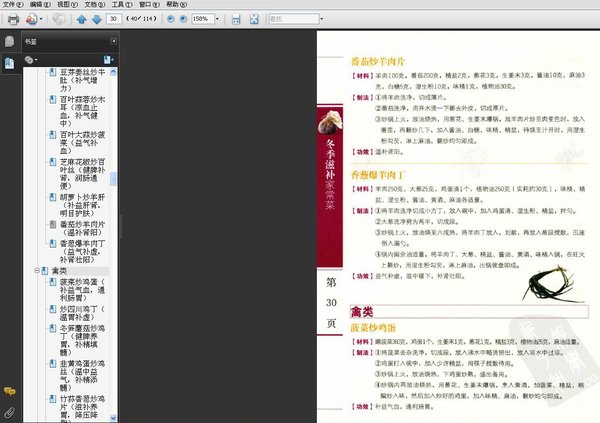600x423 pixels.
Task: Open the zoom percentage dropdown arrow
Action: click(x=217, y=19)
